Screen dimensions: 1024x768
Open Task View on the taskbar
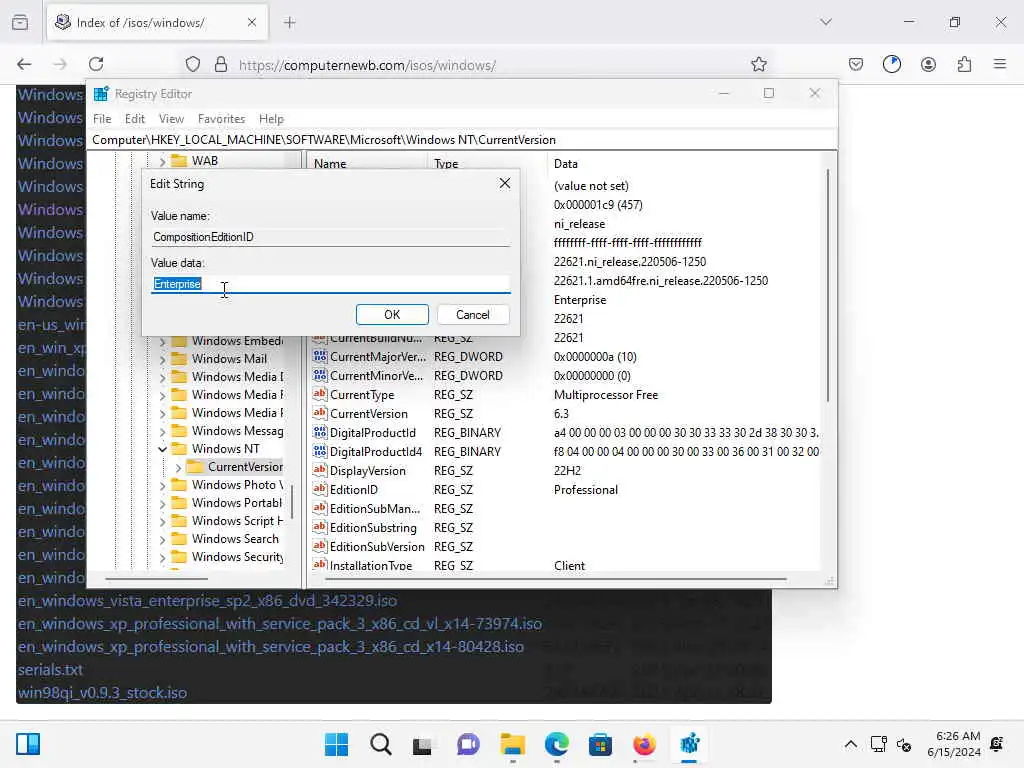(423, 745)
